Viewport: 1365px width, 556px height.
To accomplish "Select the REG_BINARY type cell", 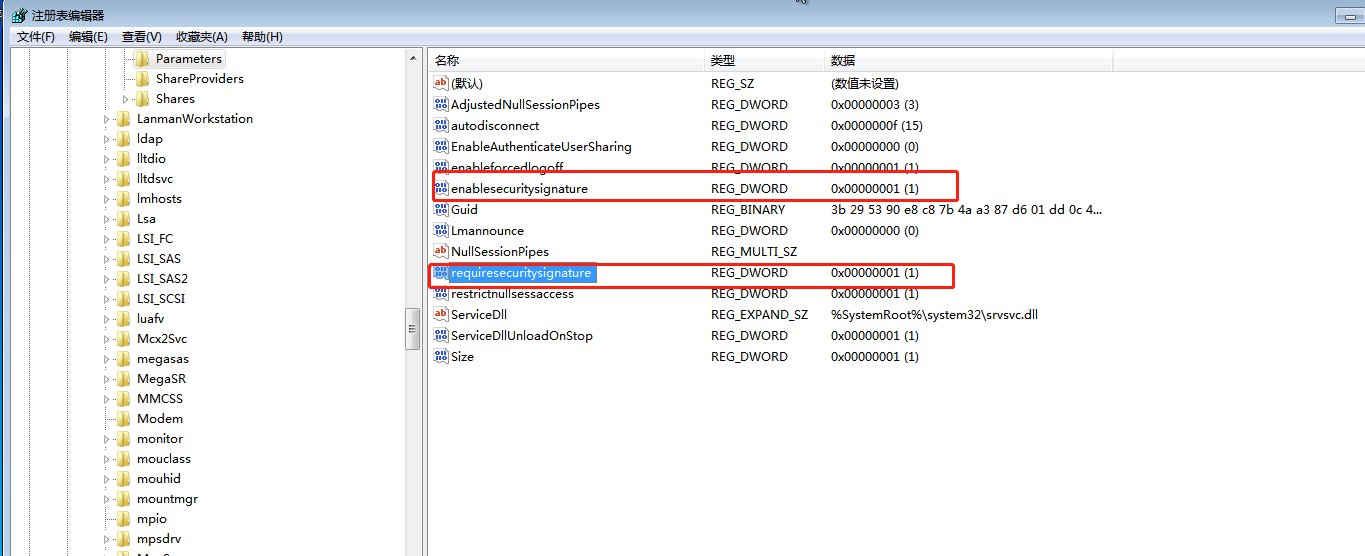I will coord(748,209).
